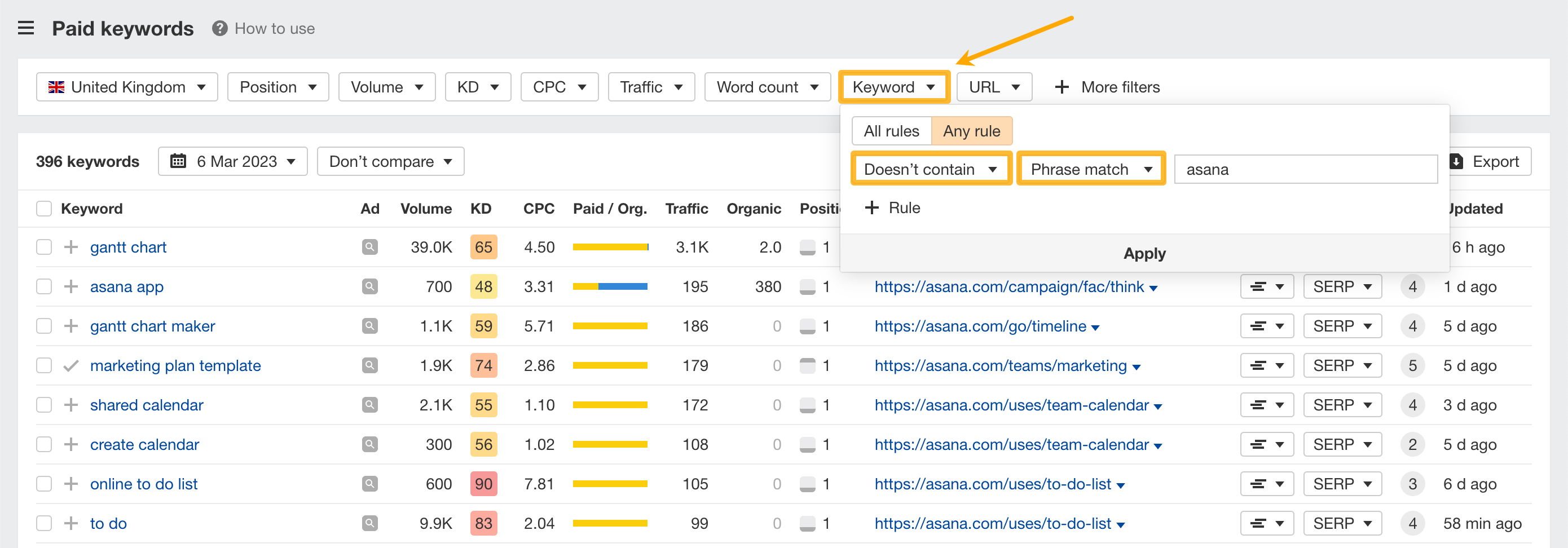This screenshot has width=1568, height=548.
Task: Sort by the Volume column header
Action: click(425, 209)
